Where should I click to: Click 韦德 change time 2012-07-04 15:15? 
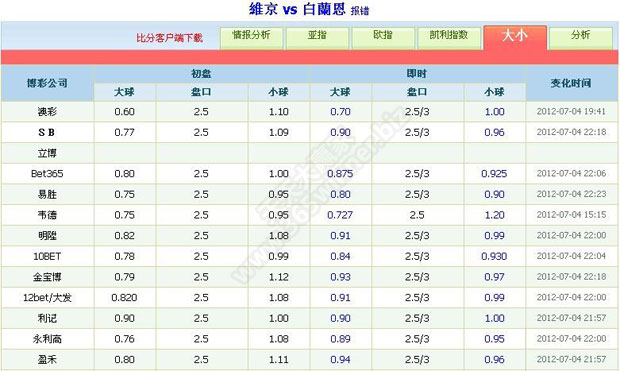click(x=571, y=215)
